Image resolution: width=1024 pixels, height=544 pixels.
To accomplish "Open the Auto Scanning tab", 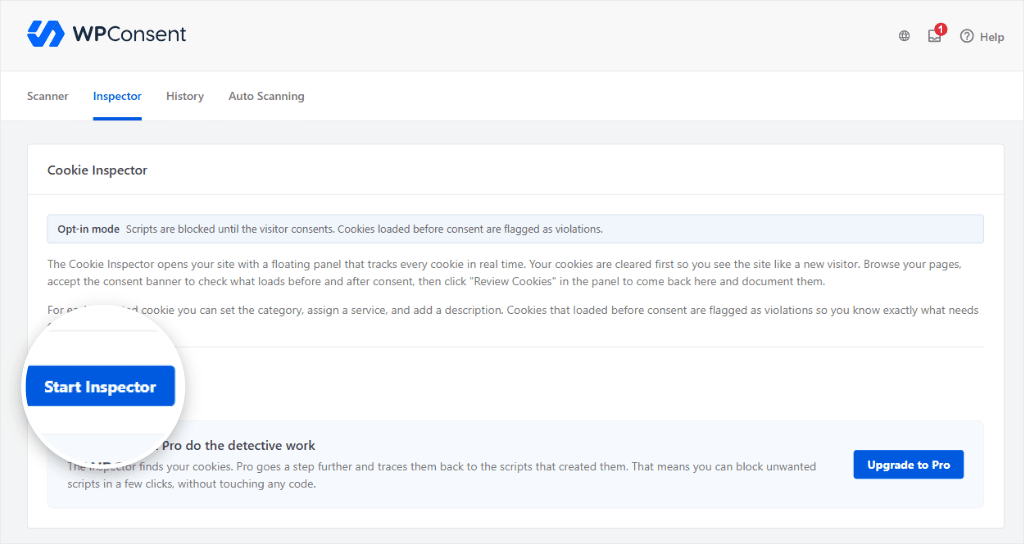I will pos(266,96).
